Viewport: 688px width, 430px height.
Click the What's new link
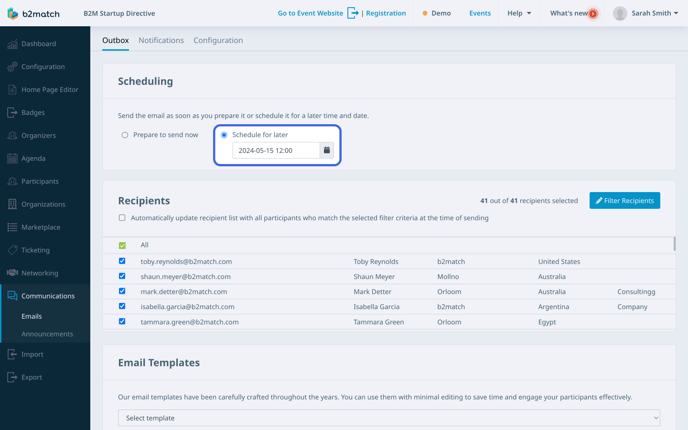(569, 13)
